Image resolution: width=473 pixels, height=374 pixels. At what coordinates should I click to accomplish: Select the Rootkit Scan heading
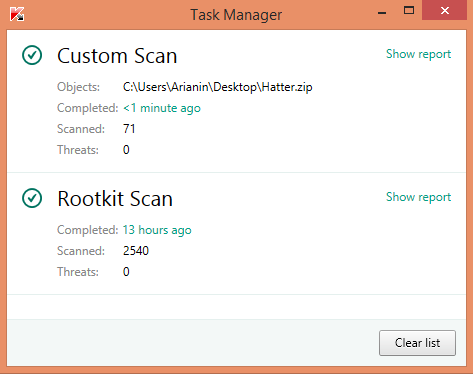tap(115, 199)
